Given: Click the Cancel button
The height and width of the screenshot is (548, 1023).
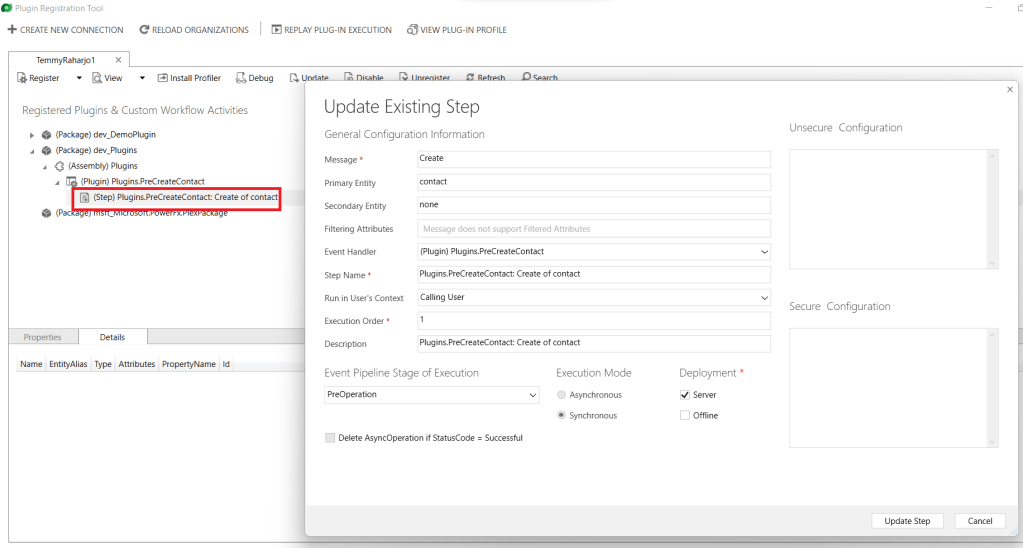Looking at the screenshot, I should click(980, 521).
